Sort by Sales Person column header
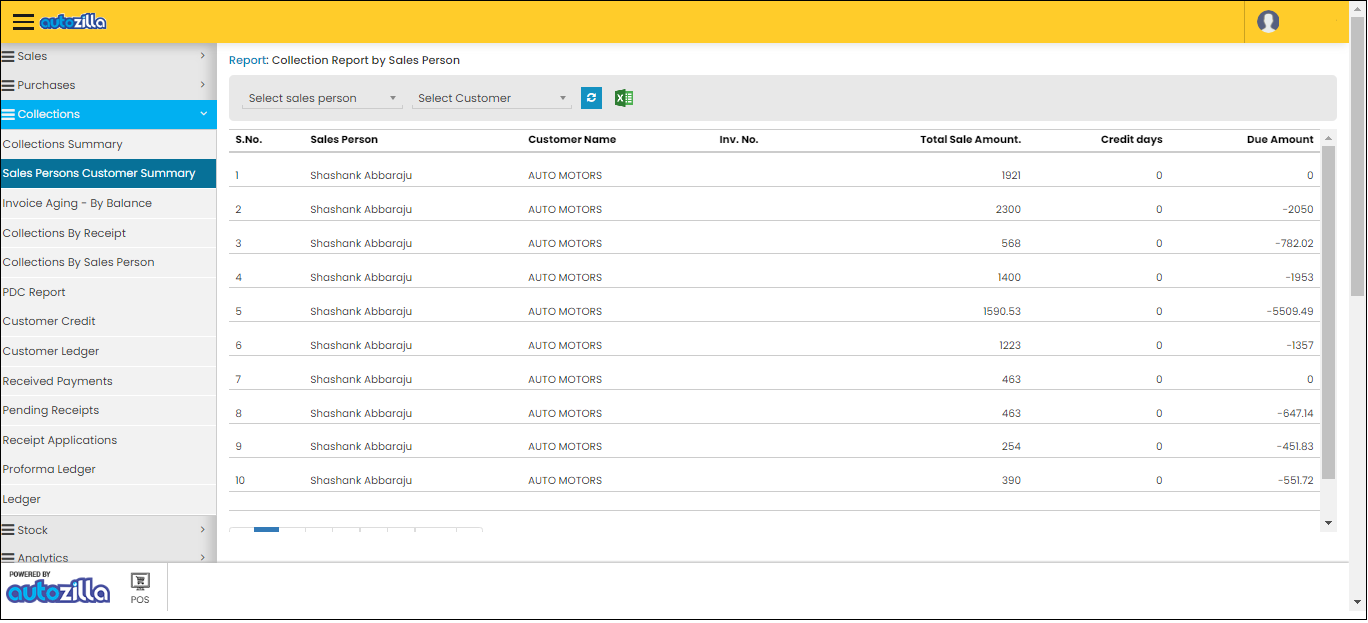The image size is (1368, 623). point(344,139)
